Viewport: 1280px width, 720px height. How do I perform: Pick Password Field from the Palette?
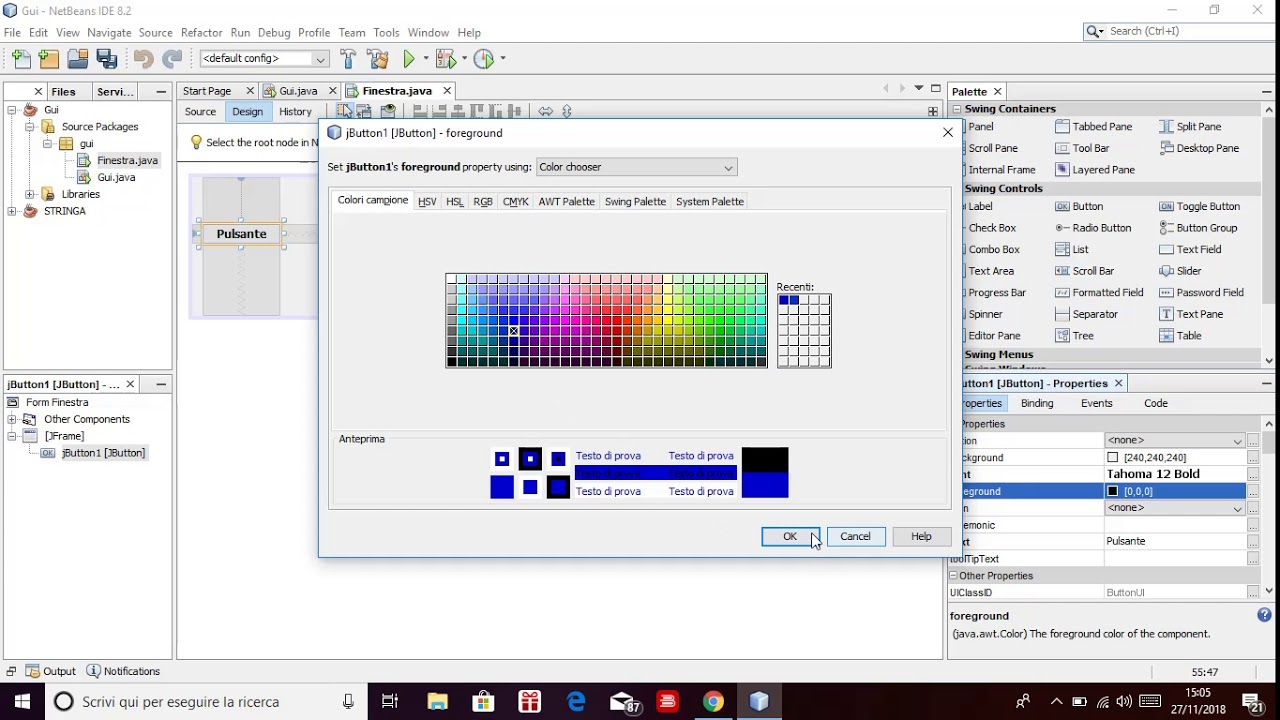[1201, 293]
